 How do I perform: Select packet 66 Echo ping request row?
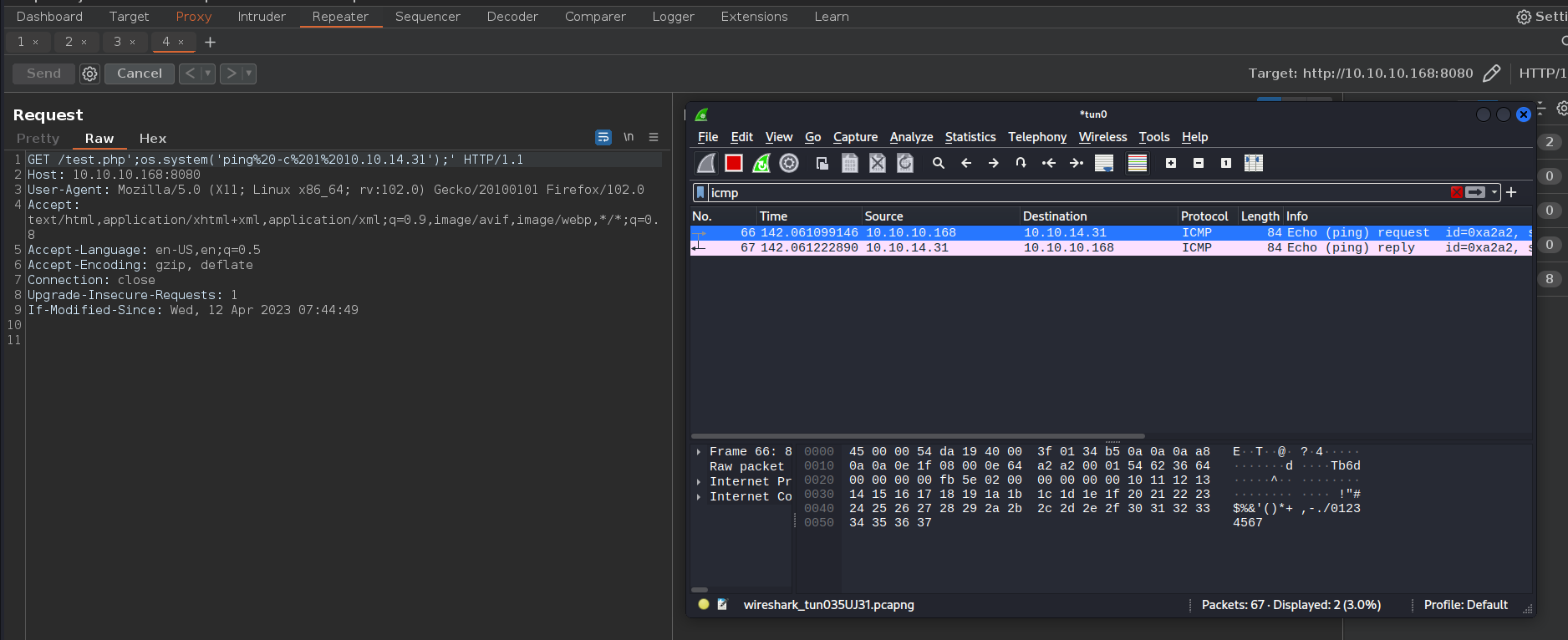pyautogui.click(x=1111, y=233)
